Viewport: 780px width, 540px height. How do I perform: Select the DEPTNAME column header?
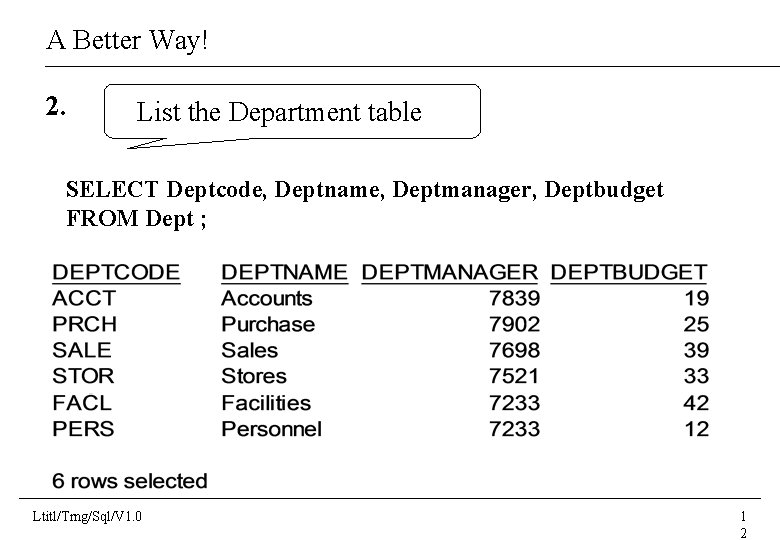coord(284,272)
